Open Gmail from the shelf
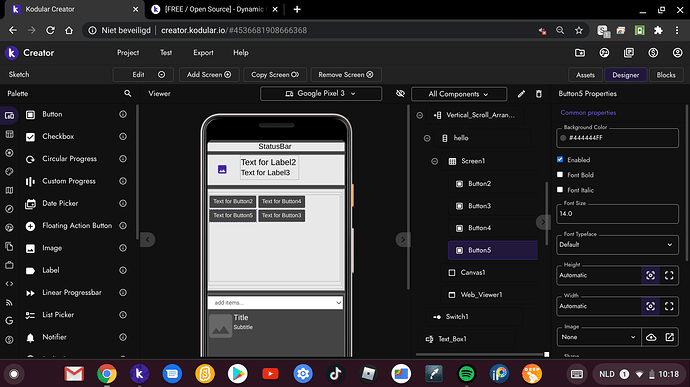690x387 pixels. pos(74,374)
